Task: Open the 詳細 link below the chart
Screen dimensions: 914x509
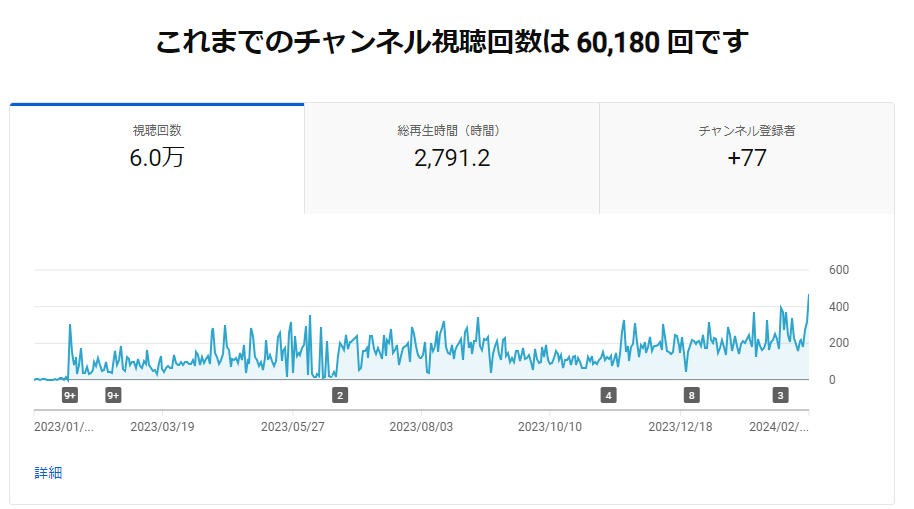Action: [48, 473]
